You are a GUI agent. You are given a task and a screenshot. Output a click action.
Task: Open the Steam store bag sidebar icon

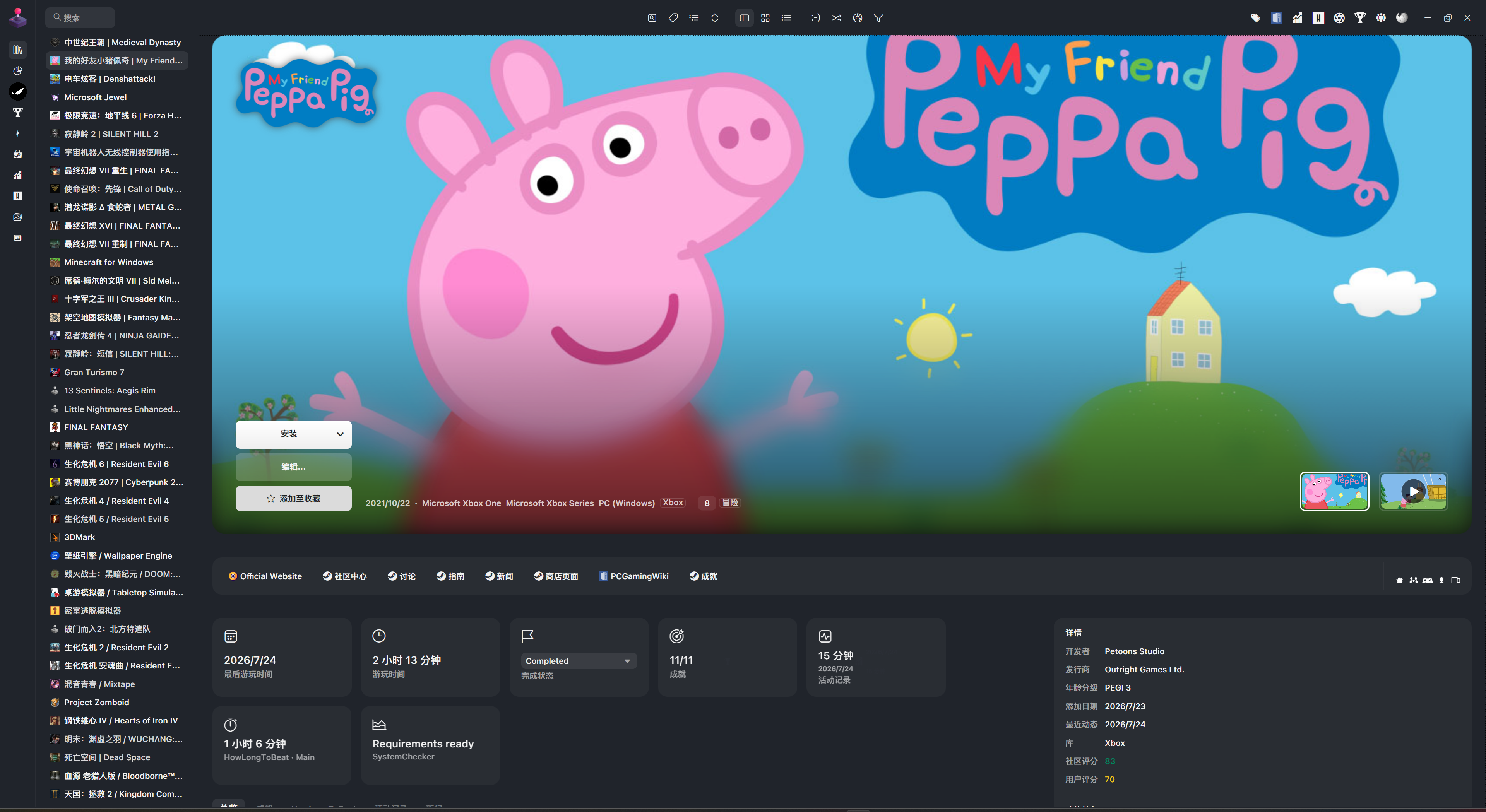[x=18, y=154]
